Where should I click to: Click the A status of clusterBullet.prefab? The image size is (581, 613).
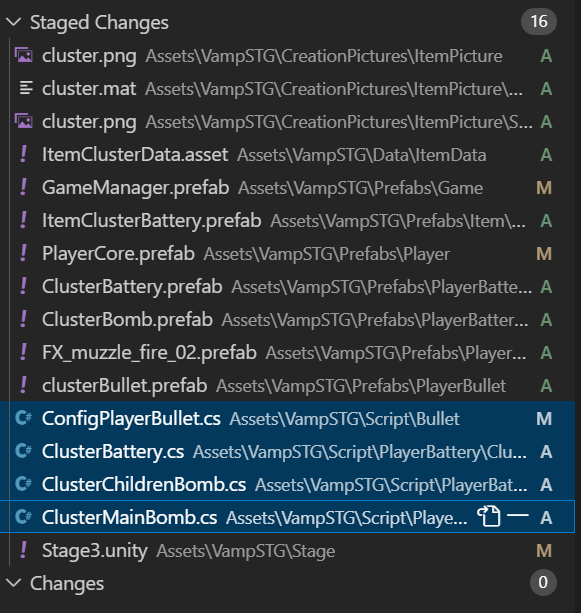[x=546, y=385]
